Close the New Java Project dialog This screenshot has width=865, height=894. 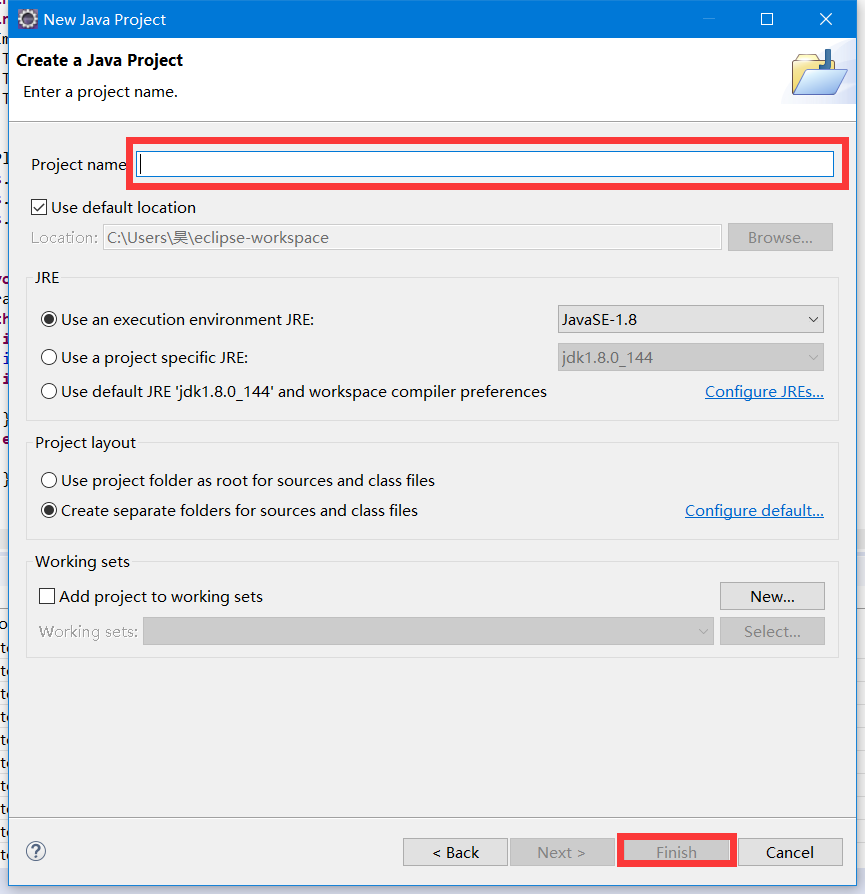tap(826, 19)
